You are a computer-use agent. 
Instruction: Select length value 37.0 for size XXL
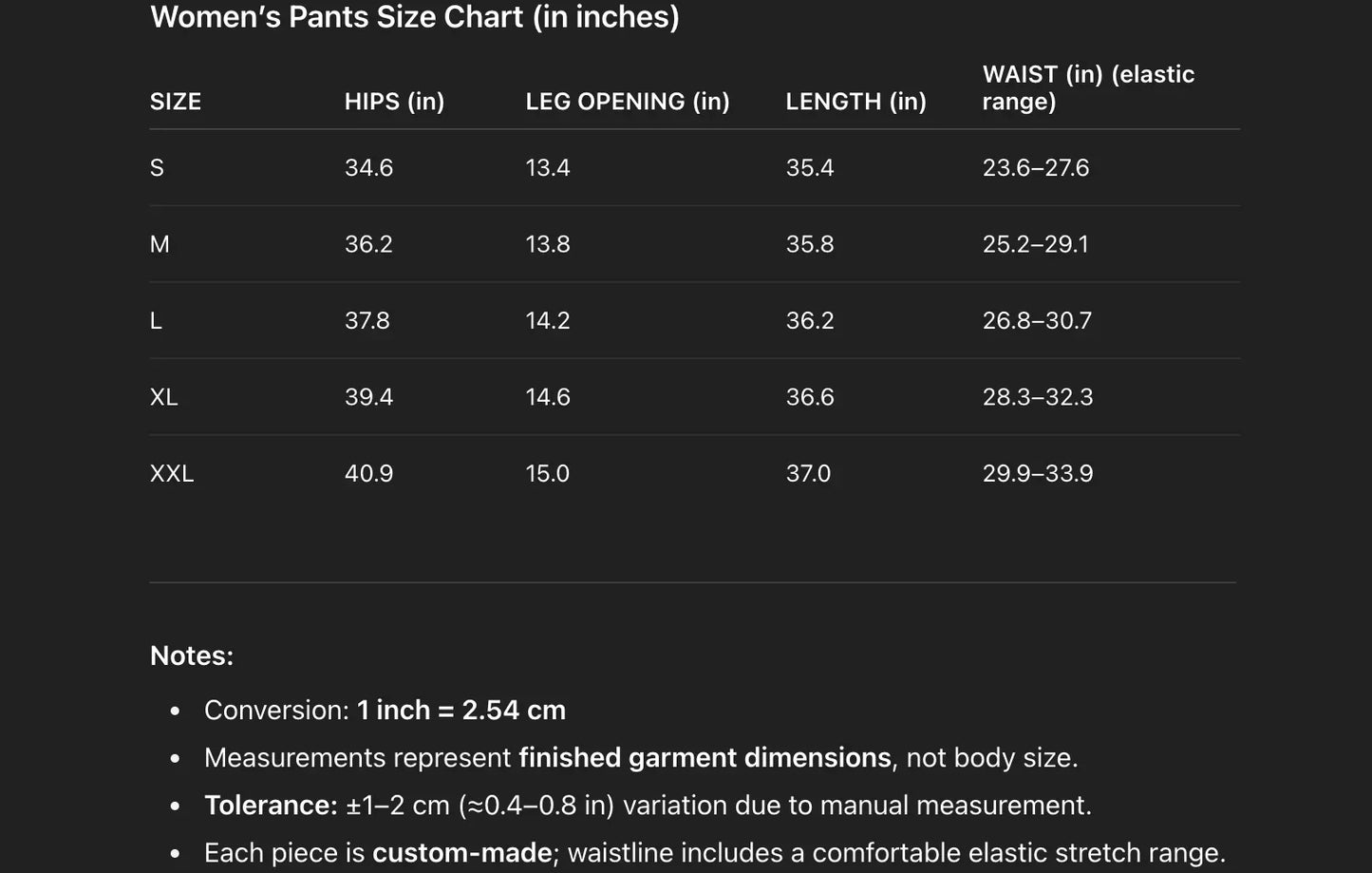point(808,473)
